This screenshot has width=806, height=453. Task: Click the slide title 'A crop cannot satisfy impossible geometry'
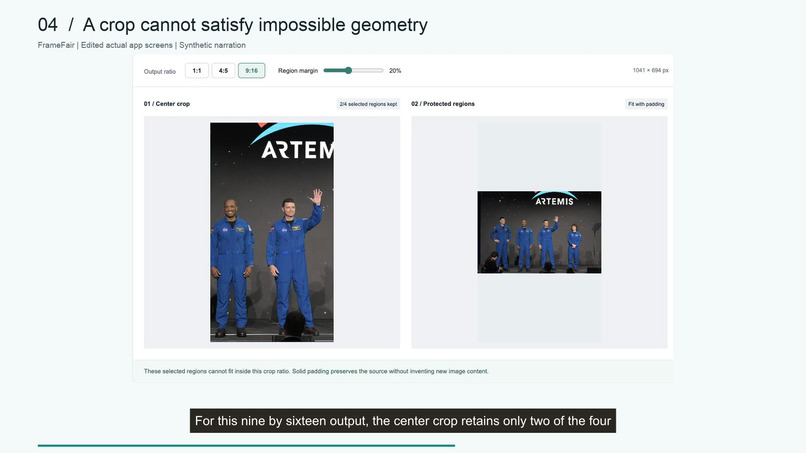255,25
